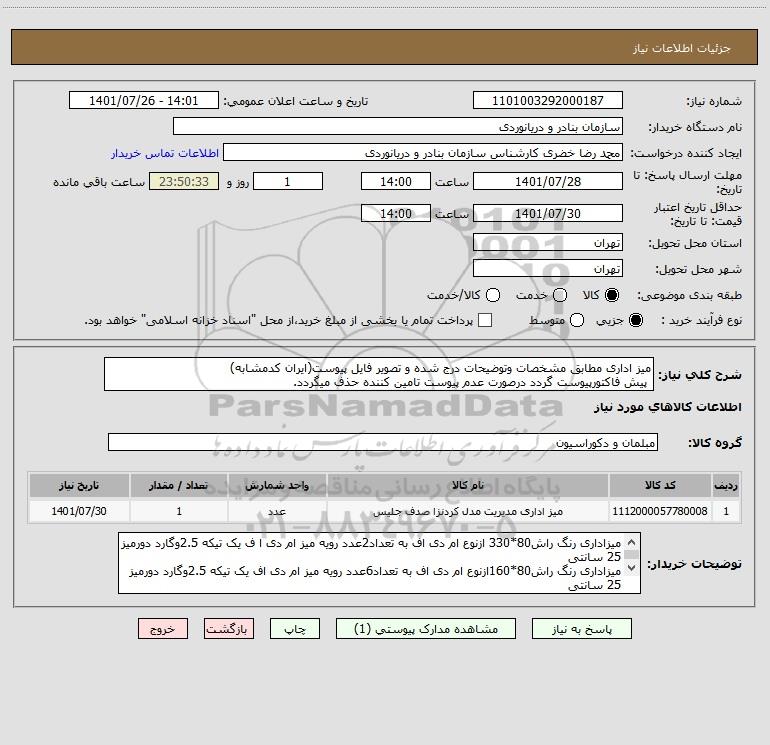This screenshot has height=745, width=770.
Task: Click the چاپ print button
Action: coord(295,629)
